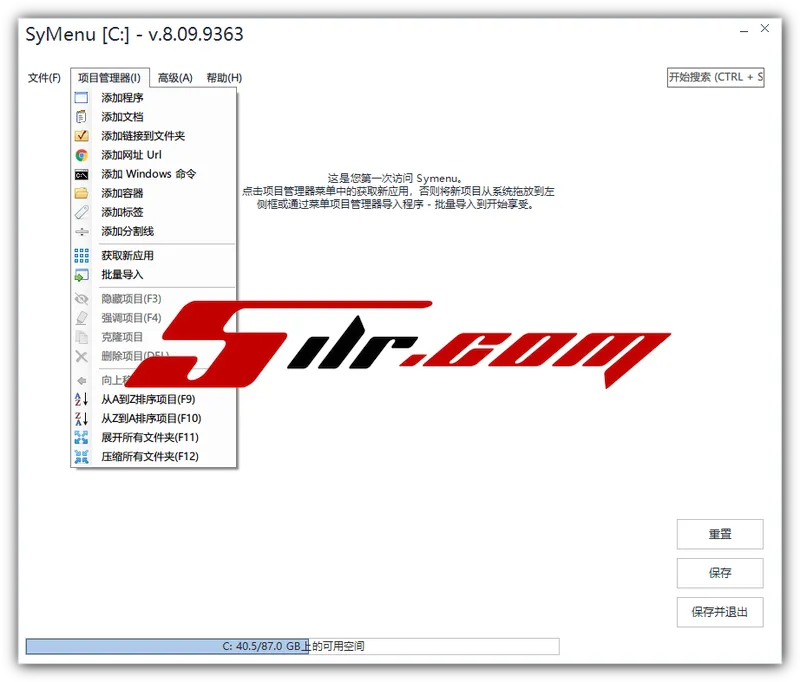Click the 保存并退出 button

coord(720,612)
